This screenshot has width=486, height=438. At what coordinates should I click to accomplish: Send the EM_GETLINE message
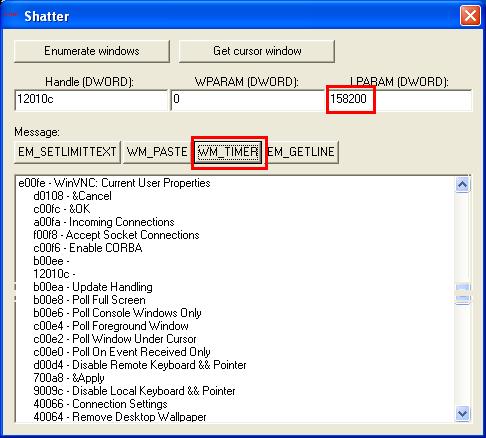[x=302, y=152]
